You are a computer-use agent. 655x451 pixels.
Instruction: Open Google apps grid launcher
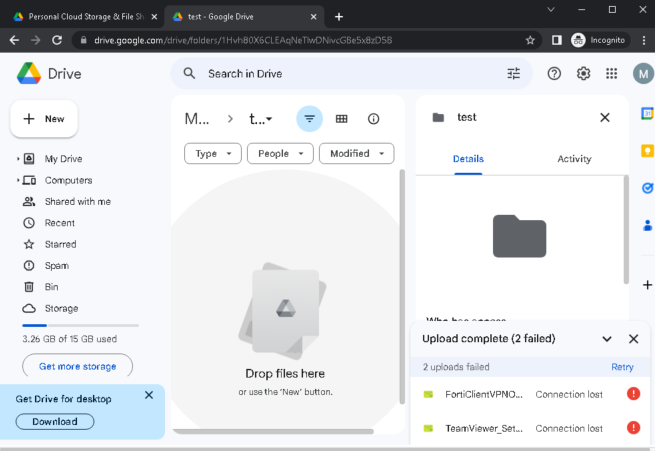pos(612,74)
